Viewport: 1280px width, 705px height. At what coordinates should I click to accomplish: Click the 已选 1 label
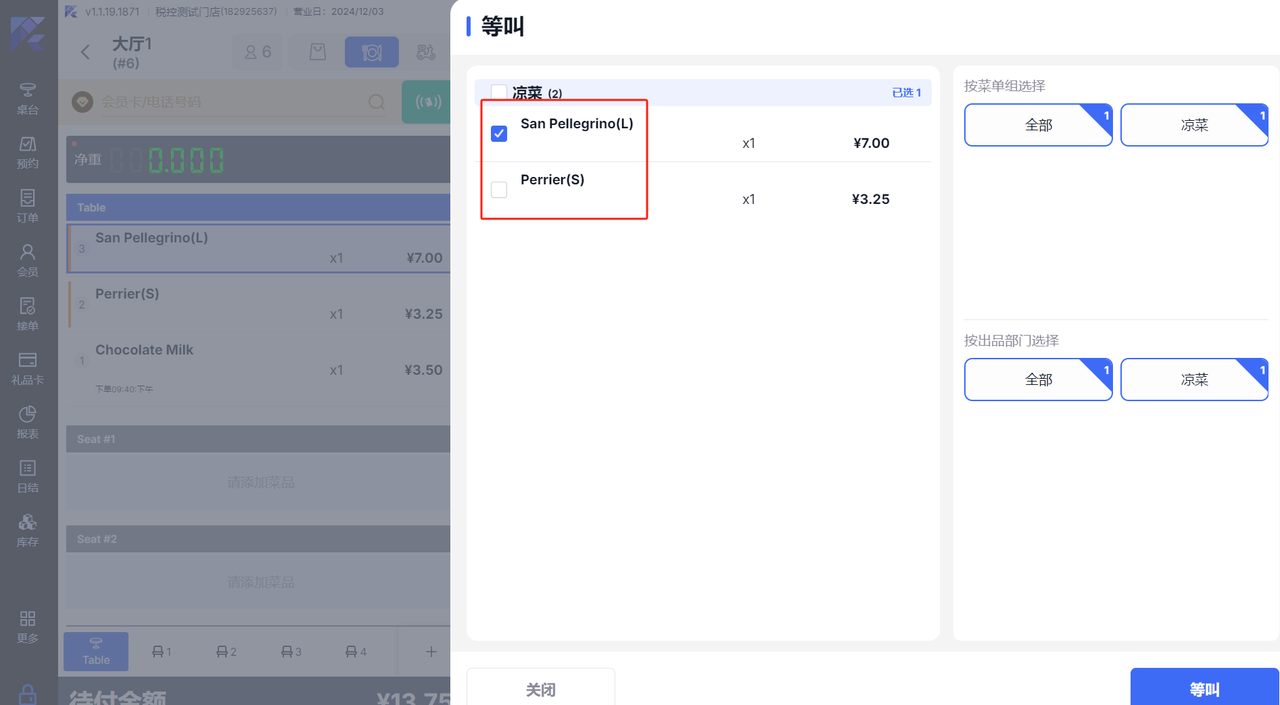[907, 93]
